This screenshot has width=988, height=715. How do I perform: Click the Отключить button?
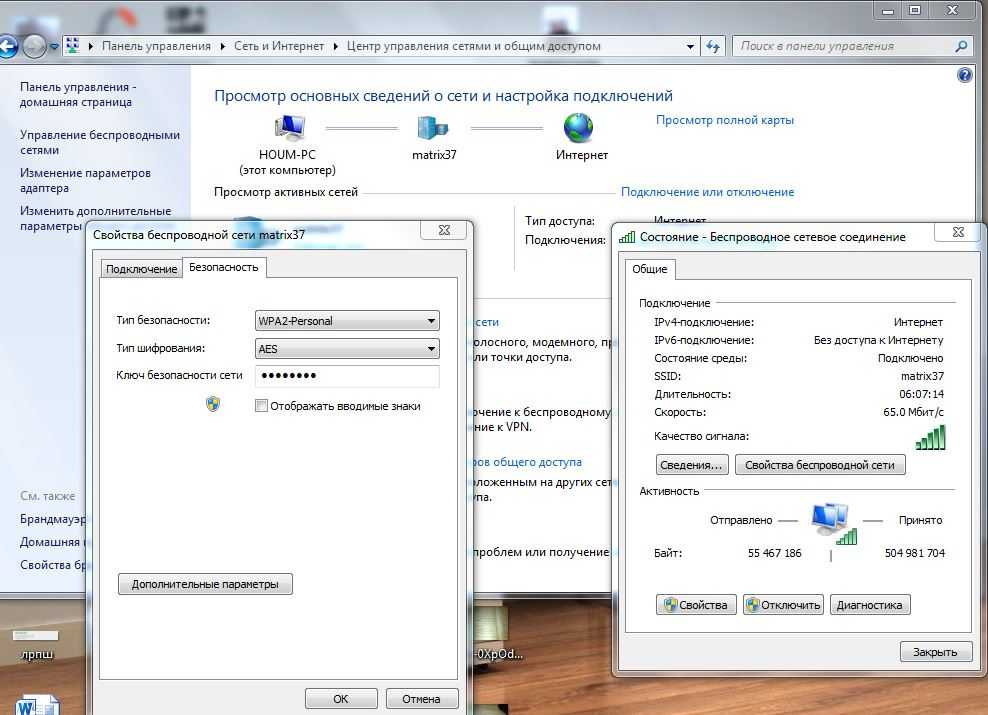tap(783, 605)
